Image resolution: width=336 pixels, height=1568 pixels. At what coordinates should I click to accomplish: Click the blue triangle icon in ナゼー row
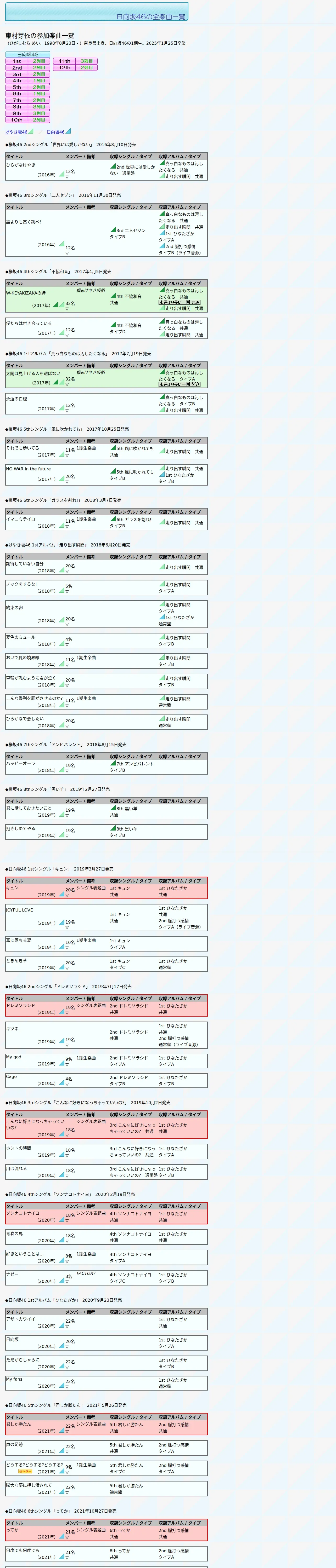click(x=61, y=1281)
